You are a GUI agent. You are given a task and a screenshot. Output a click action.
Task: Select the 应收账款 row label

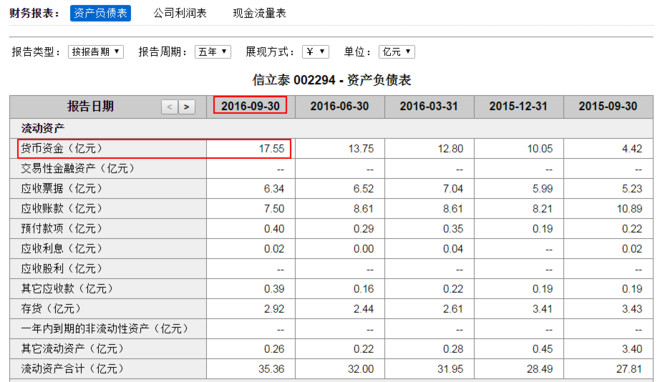pos(61,209)
